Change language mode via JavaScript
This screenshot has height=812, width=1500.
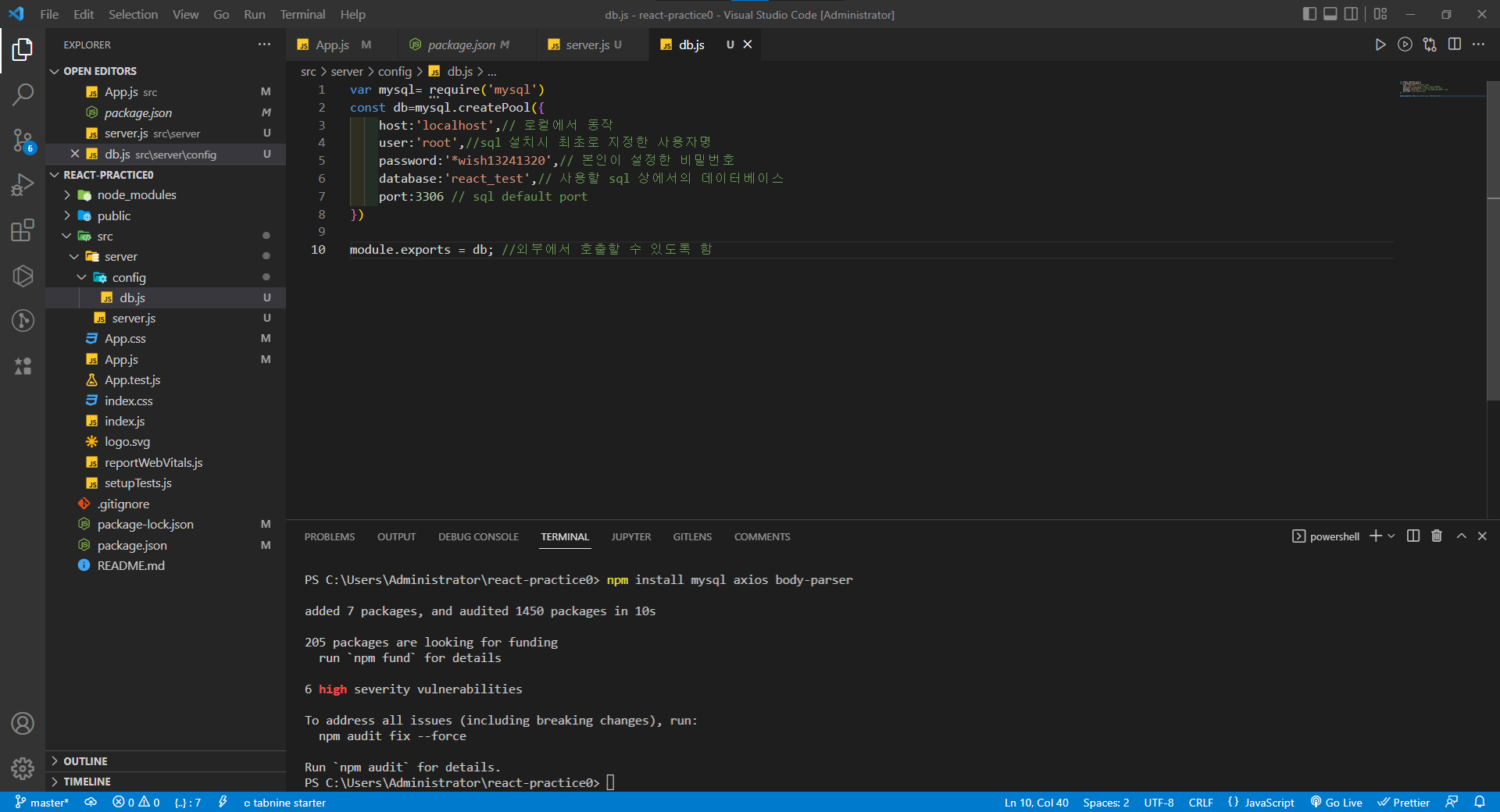(x=1269, y=802)
